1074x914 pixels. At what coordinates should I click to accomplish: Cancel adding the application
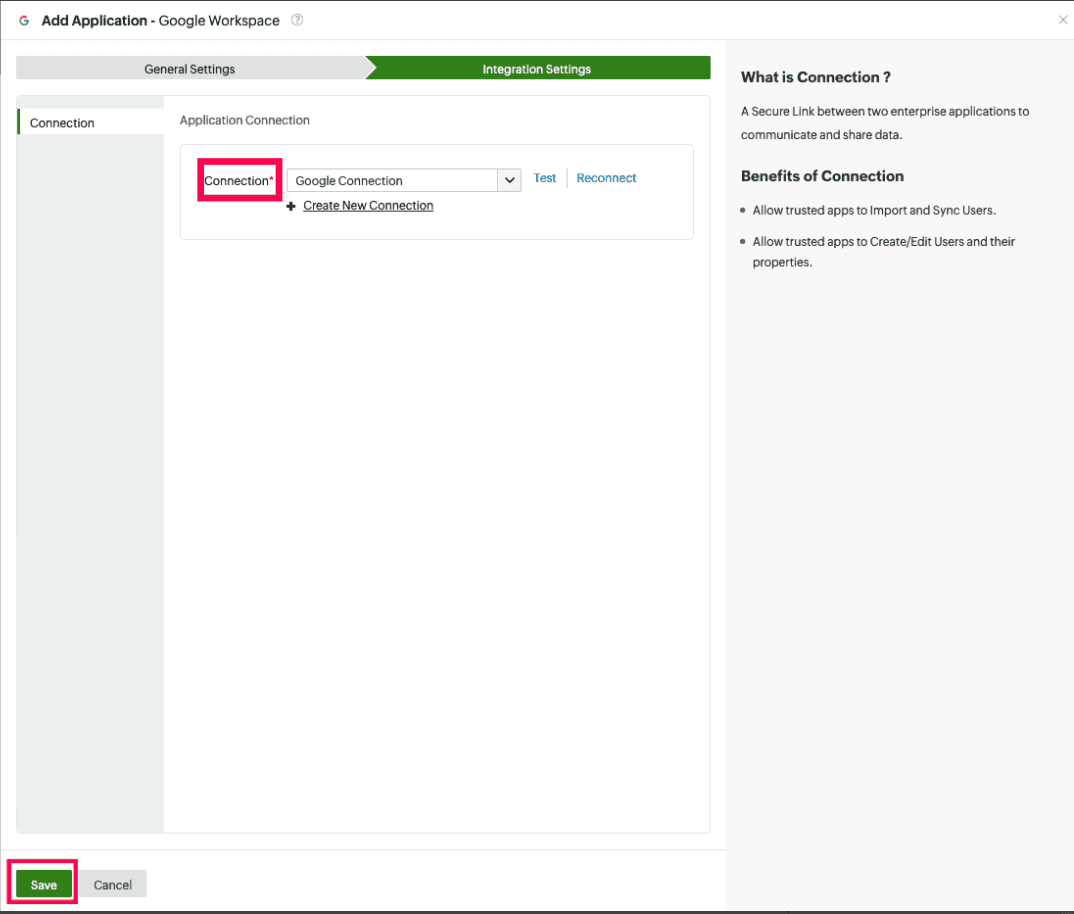pos(113,885)
